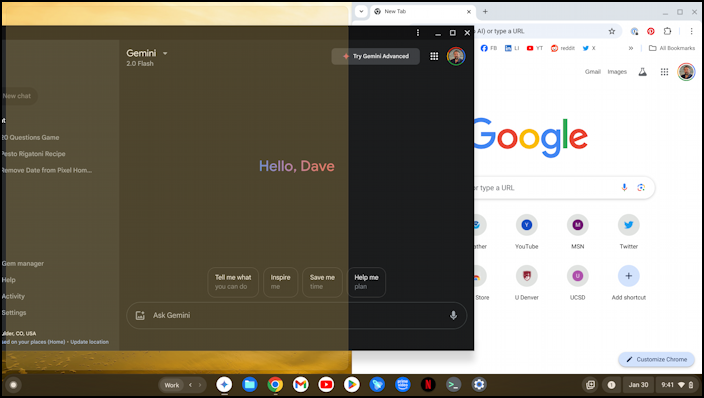Screen dimensions: 704x398
Task: Open MSN shortcut tile
Action: (x=577, y=232)
